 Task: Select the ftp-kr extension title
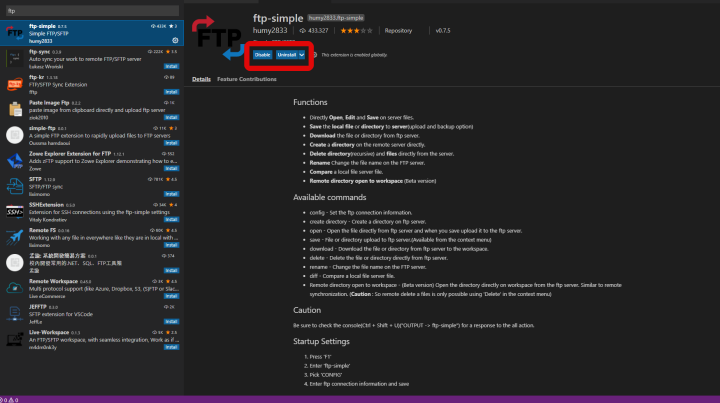click(x=36, y=77)
